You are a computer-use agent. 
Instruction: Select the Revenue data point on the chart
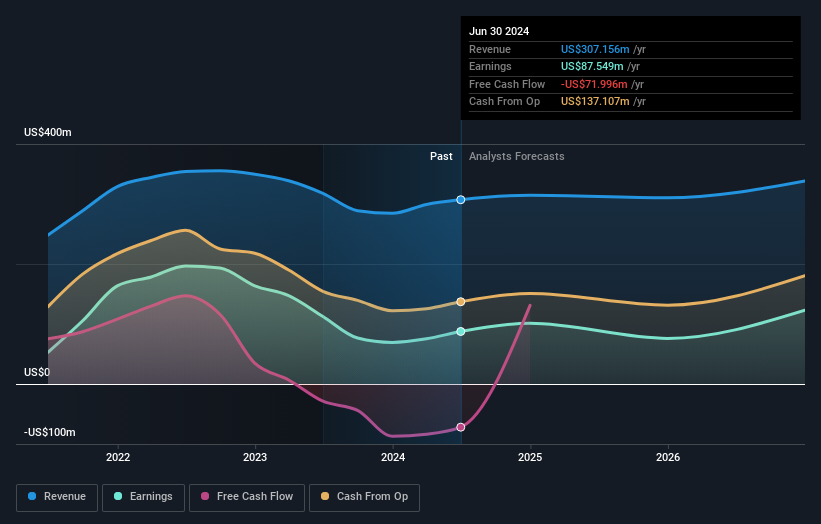[x=461, y=199]
